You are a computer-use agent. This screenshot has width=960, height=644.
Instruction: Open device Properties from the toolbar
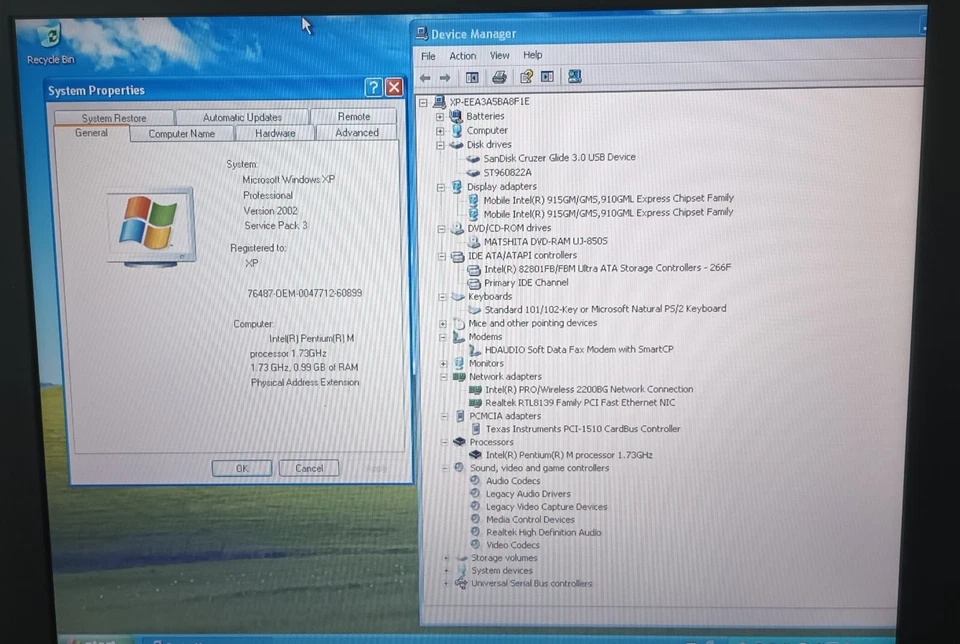pyautogui.click(x=525, y=77)
